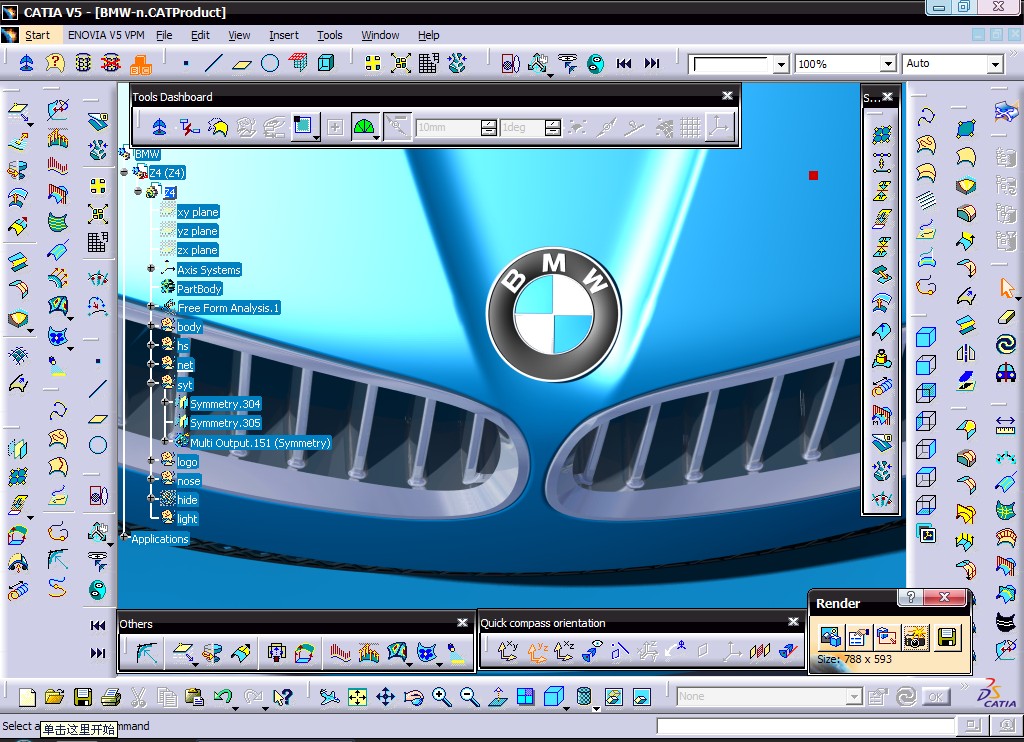Screen dimensions: 1024x742
Task: Flip compass to XY in Quick compass orientation
Action: [x=507, y=651]
